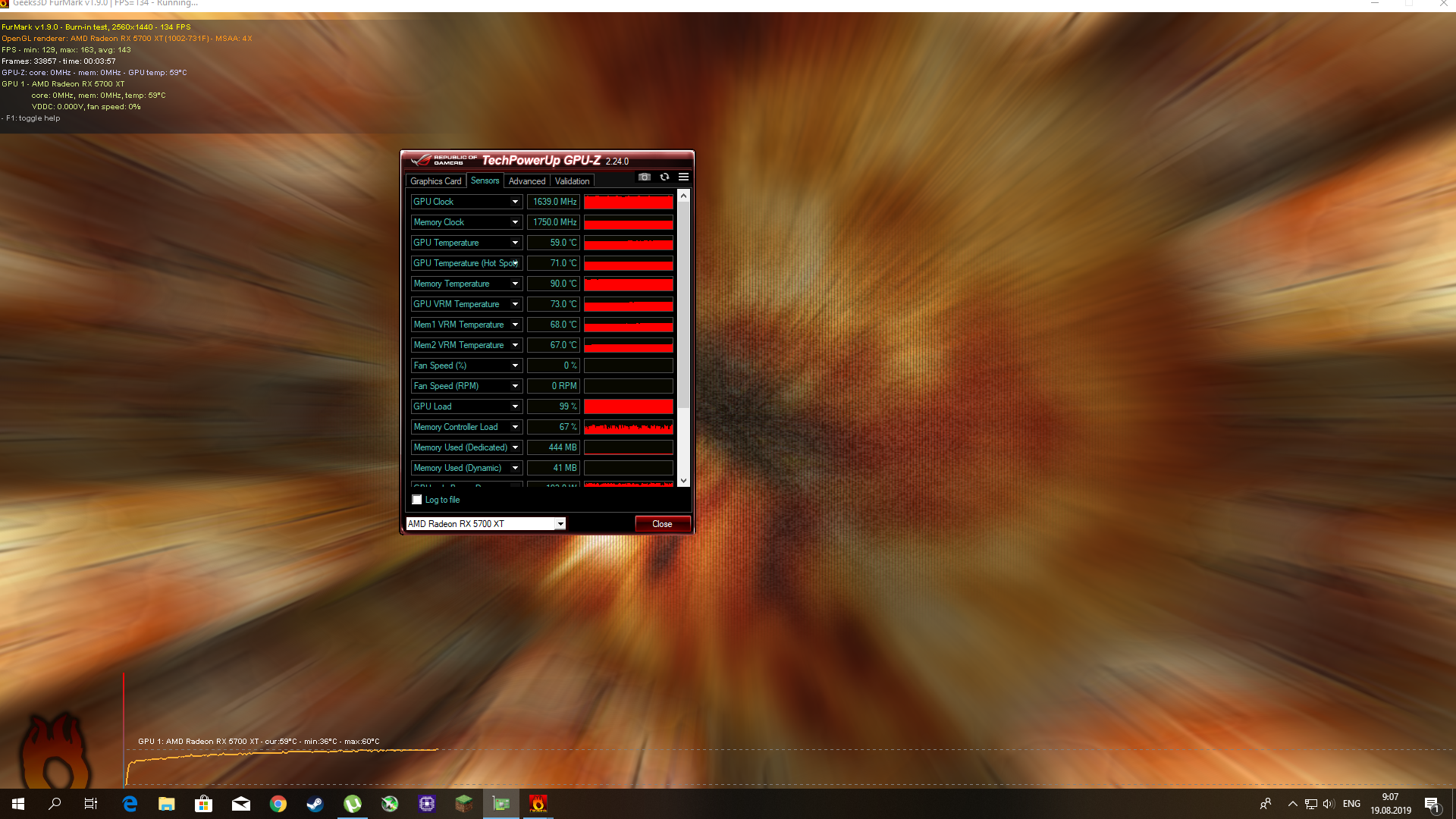This screenshot has height=819, width=1456.
Task: Open the GPU-Z hamburger menu icon
Action: pos(683,177)
